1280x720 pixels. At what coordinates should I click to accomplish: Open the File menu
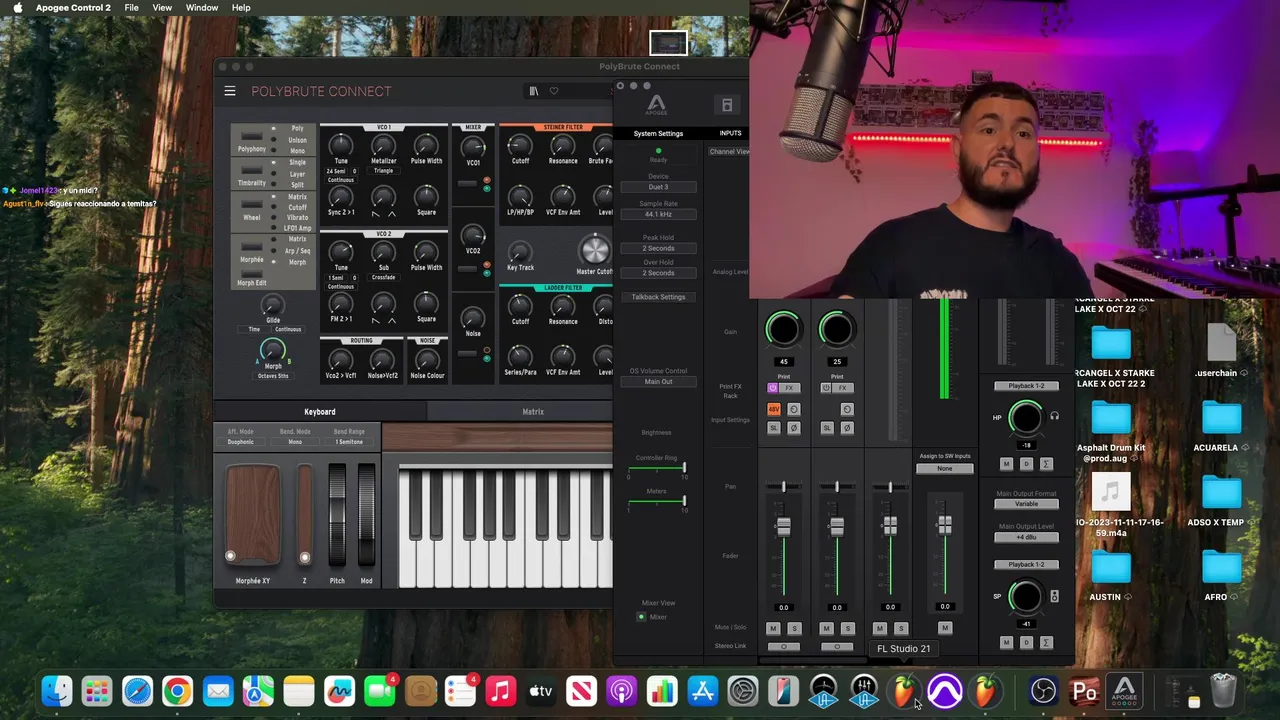tap(131, 8)
